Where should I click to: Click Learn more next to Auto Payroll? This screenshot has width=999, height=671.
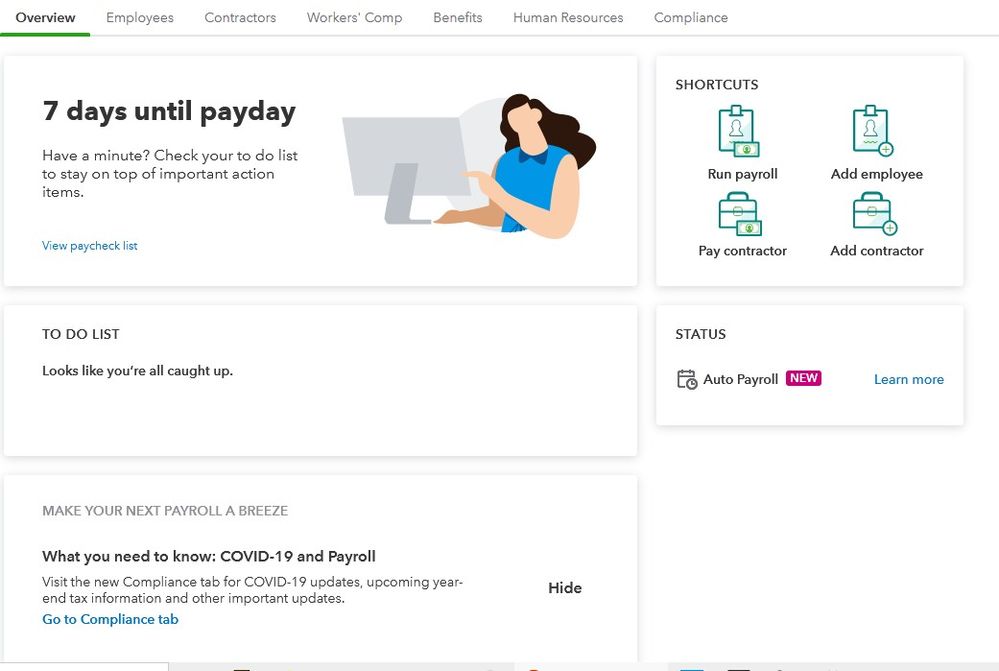tap(908, 380)
